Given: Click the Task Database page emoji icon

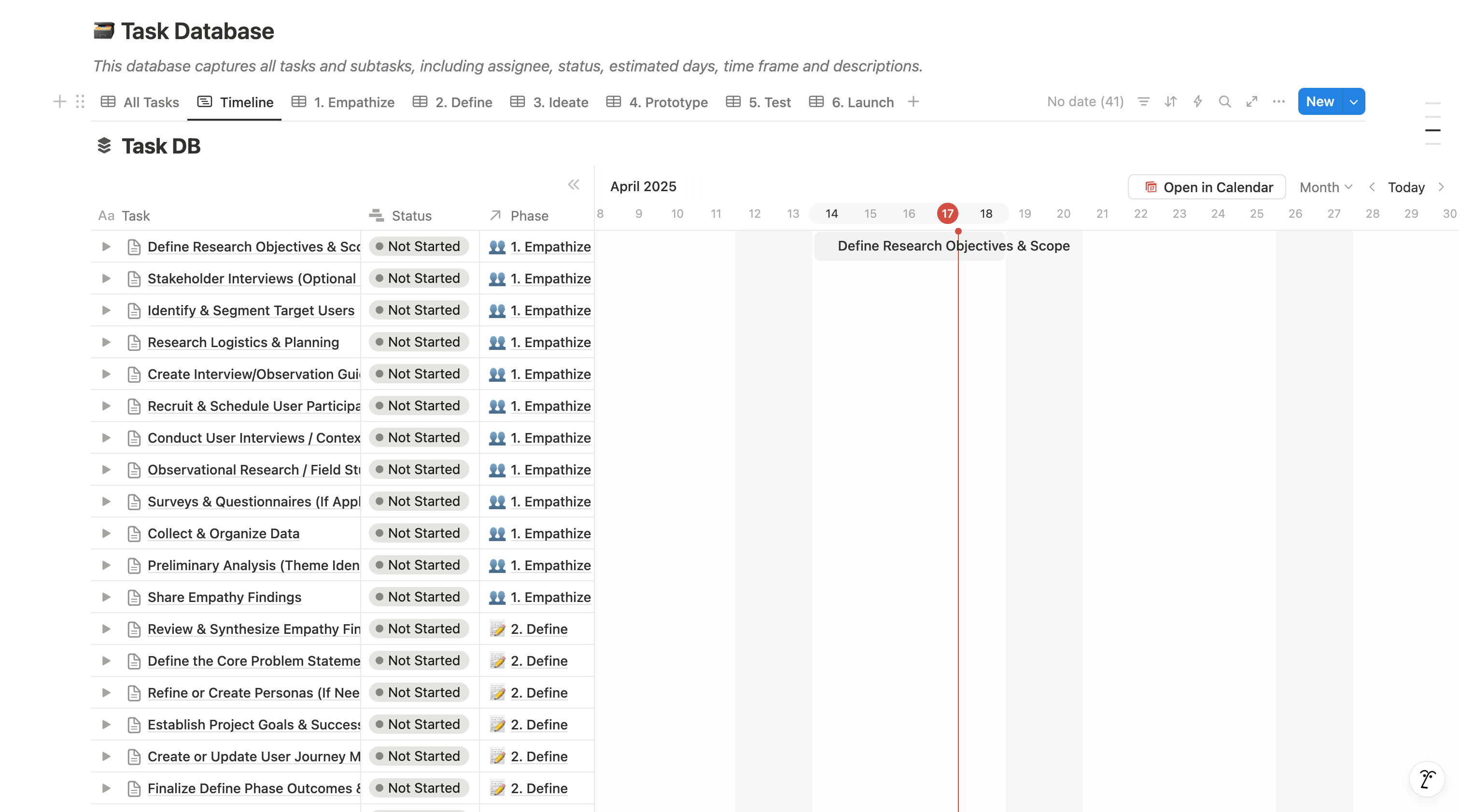Looking at the screenshot, I should (104, 30).
